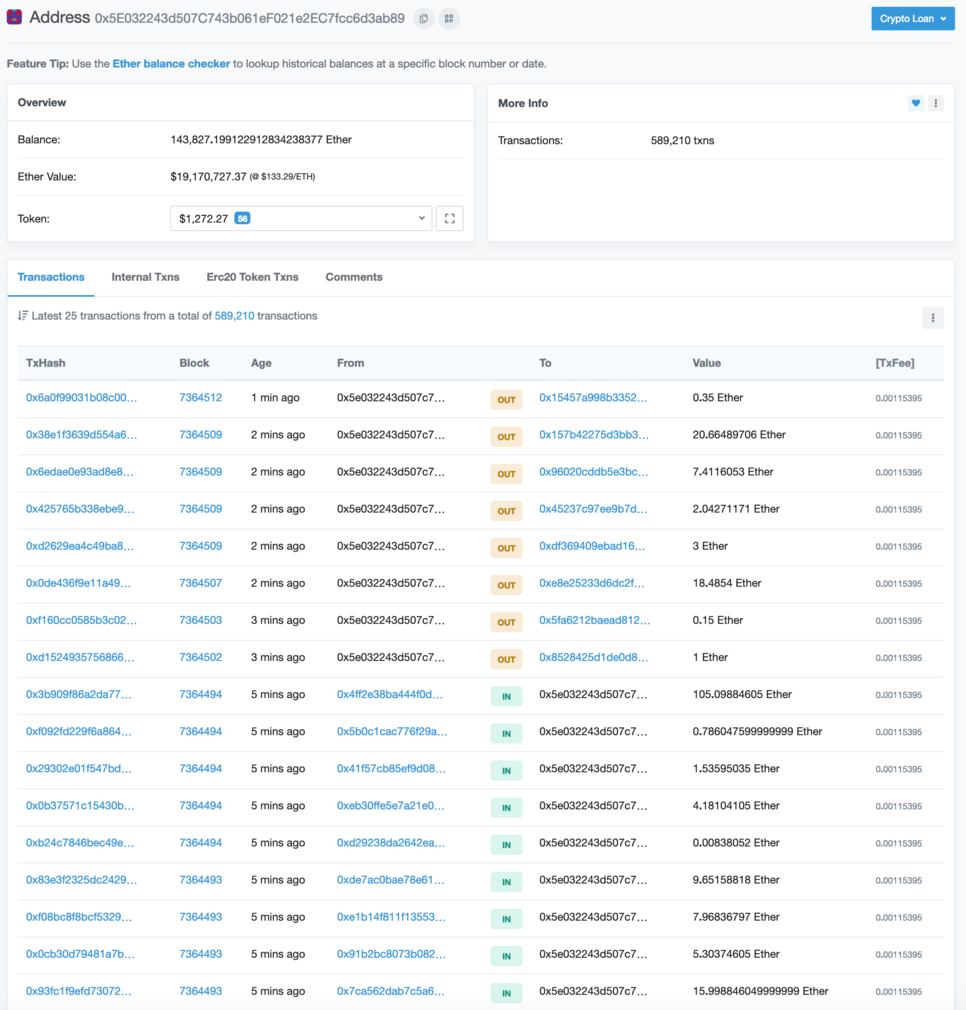Screen dimensions: 966x1010
Task: Expand the Token $1,272.27 dropdown
Action: point(301,218)
